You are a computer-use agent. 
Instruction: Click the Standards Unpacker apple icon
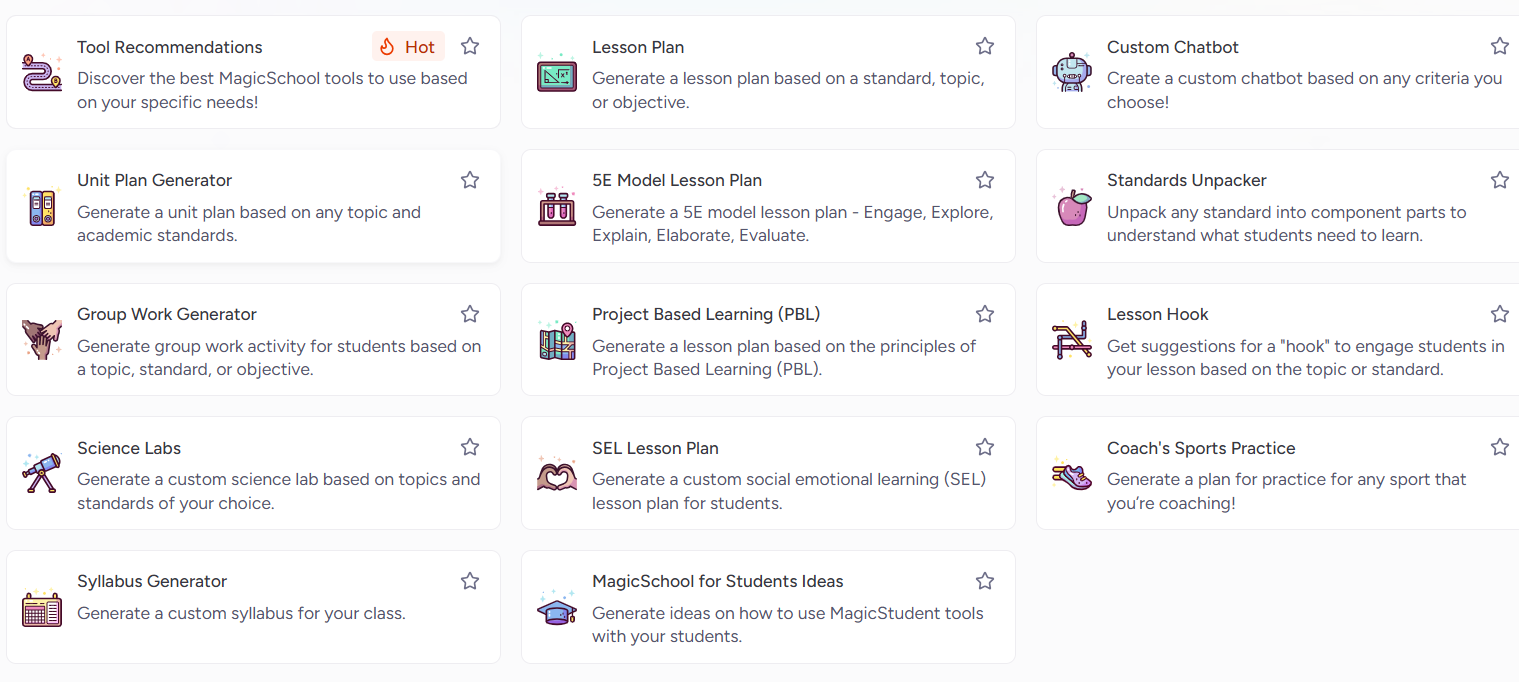pyautogui.click(x=1072, y=207)
